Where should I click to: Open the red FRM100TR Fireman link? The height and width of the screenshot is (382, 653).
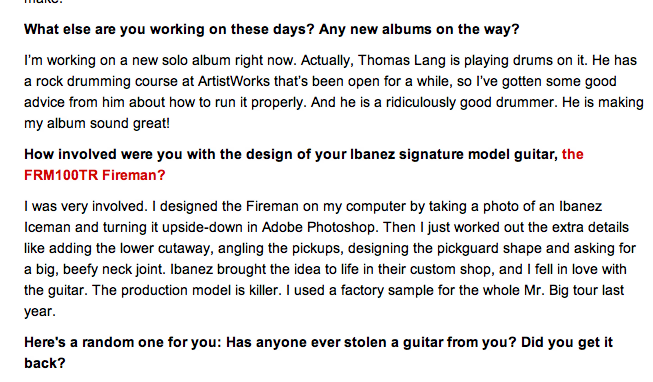coord(95,175)
